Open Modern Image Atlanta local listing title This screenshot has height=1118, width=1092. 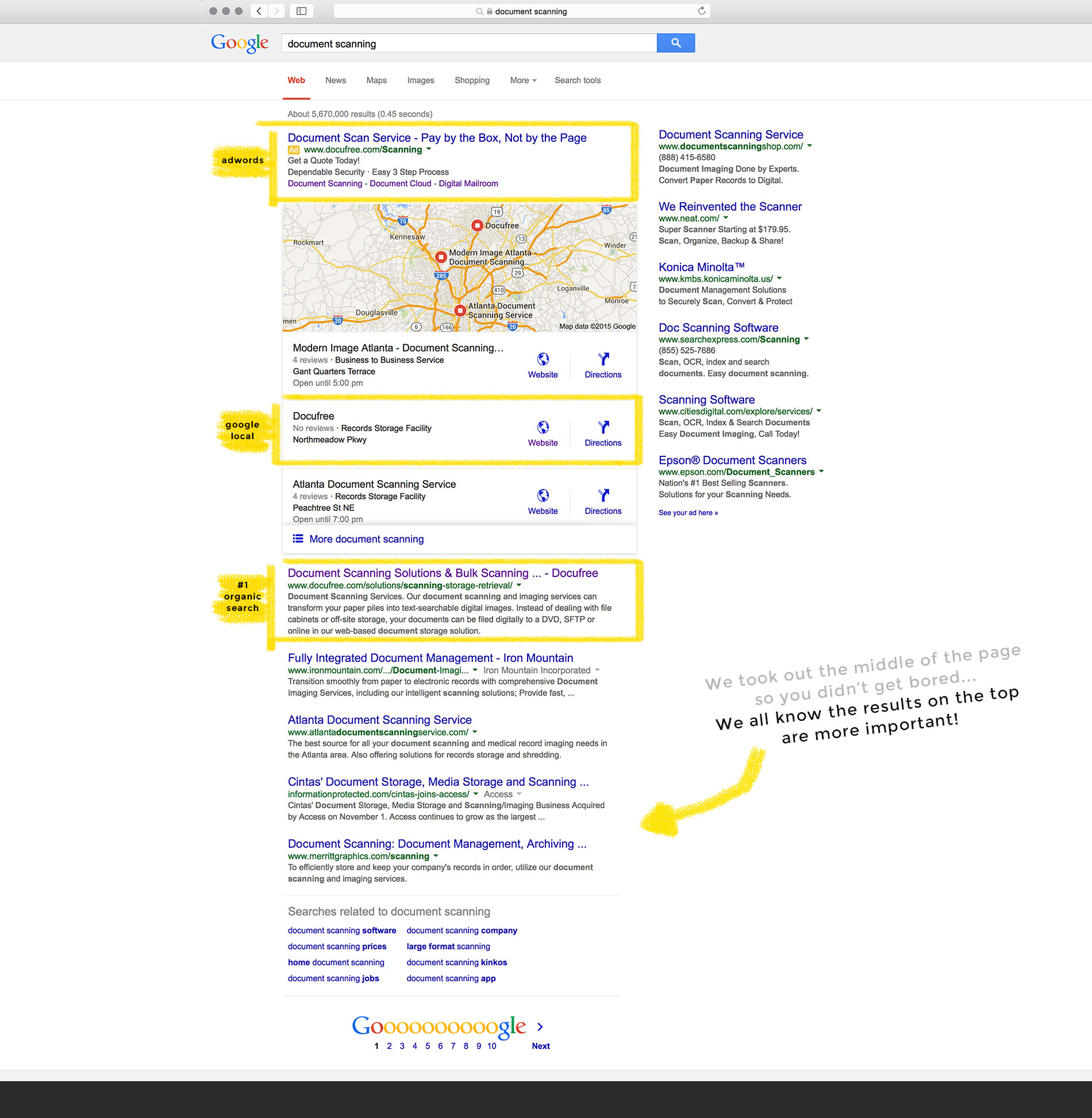[398, 348]
